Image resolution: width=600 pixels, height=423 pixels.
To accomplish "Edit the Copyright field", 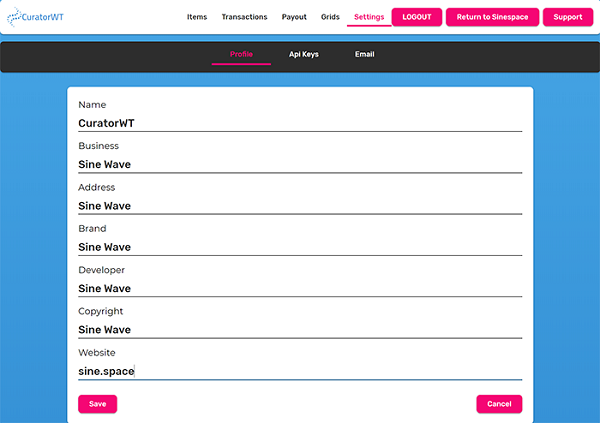I will point(300,329).
